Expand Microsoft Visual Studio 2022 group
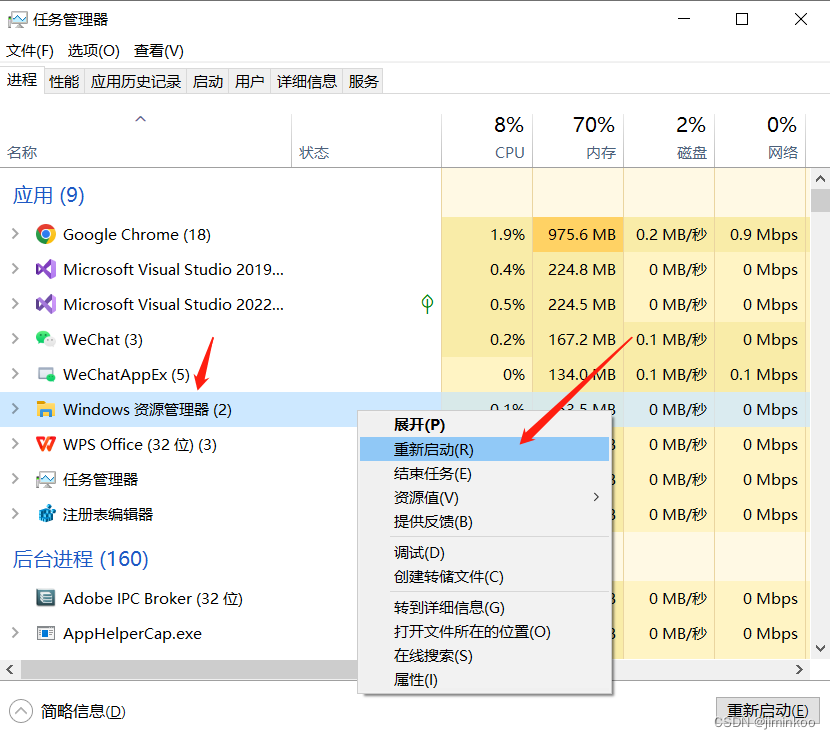Screen dimensions: 830x739 [x=15, y=304]
